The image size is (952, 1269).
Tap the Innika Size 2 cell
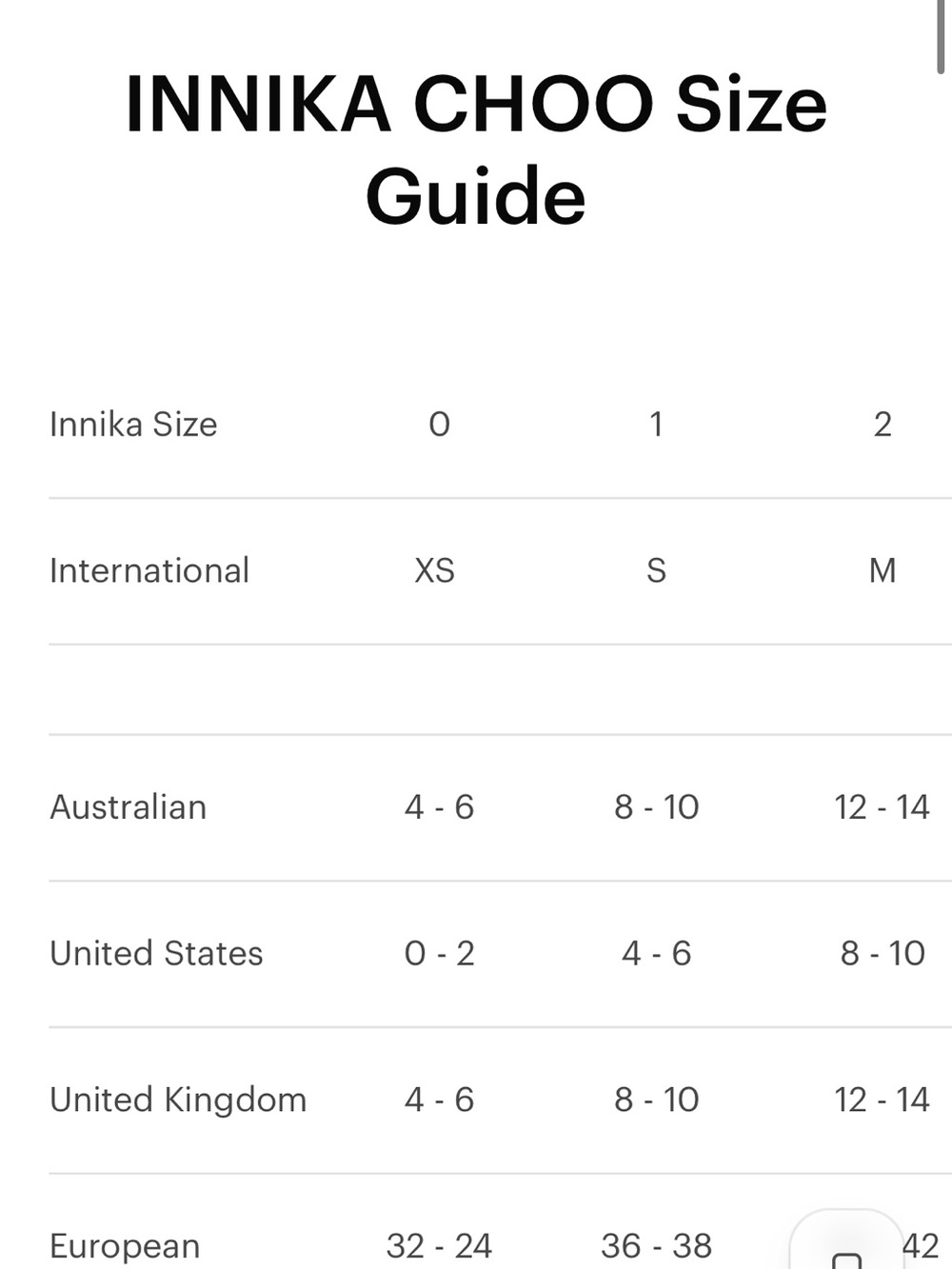(883, 424)
